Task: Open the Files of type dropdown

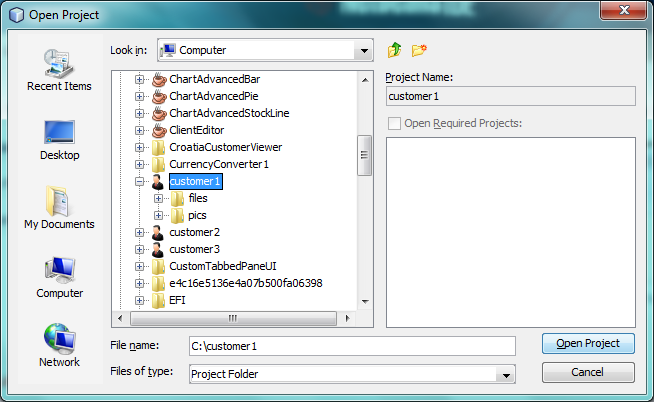Action: coord(506,374)
